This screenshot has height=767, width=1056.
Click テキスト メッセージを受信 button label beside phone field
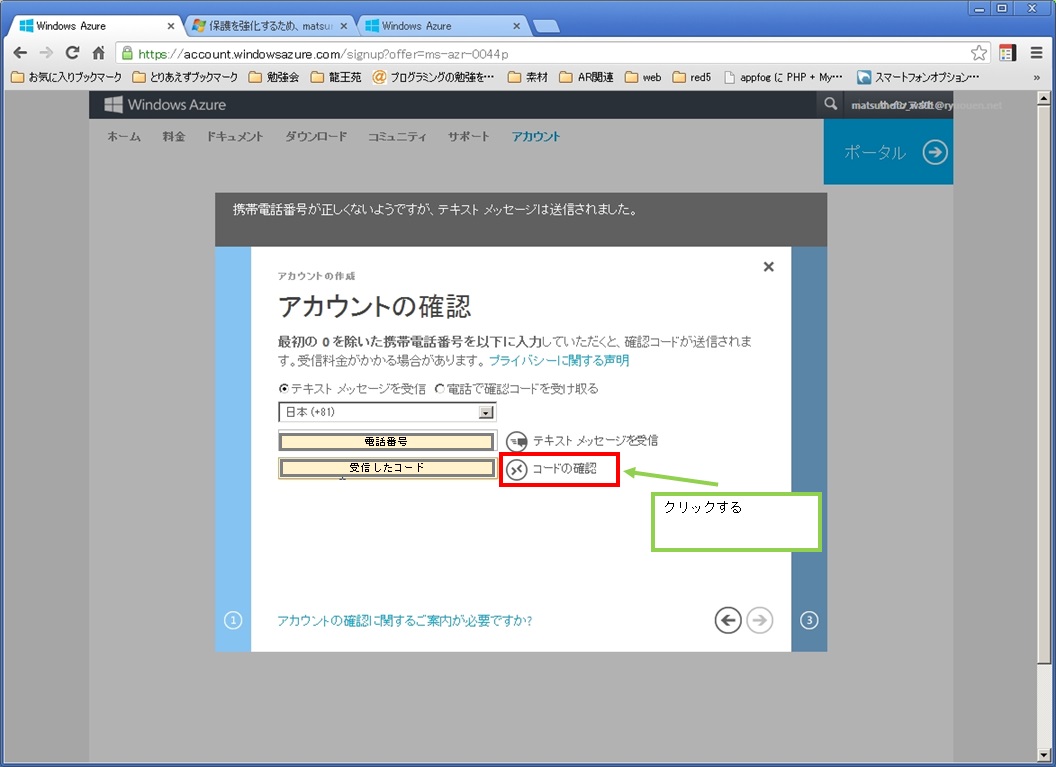coord(595,440)
